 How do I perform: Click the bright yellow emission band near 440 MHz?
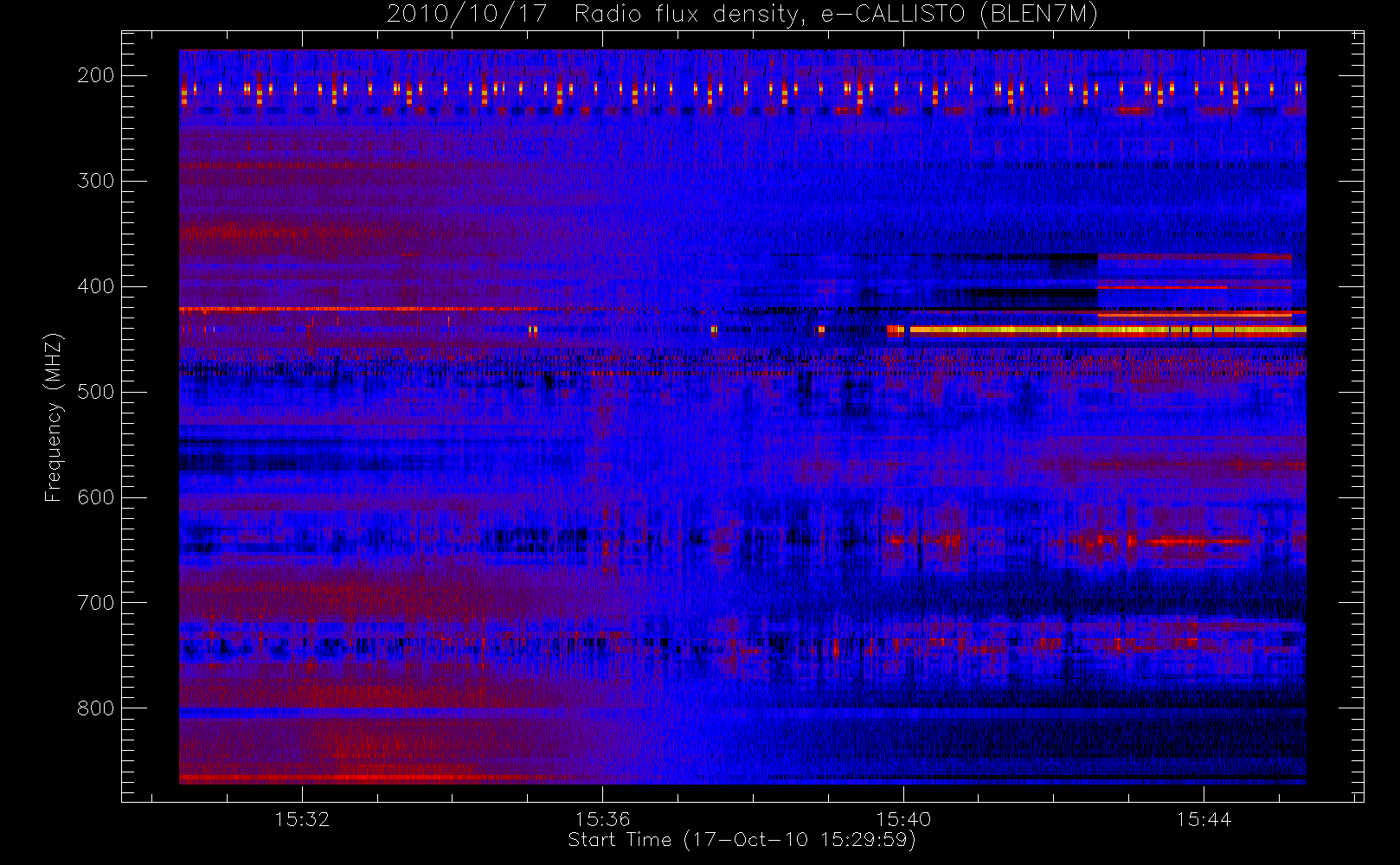tap(1108, 330)
